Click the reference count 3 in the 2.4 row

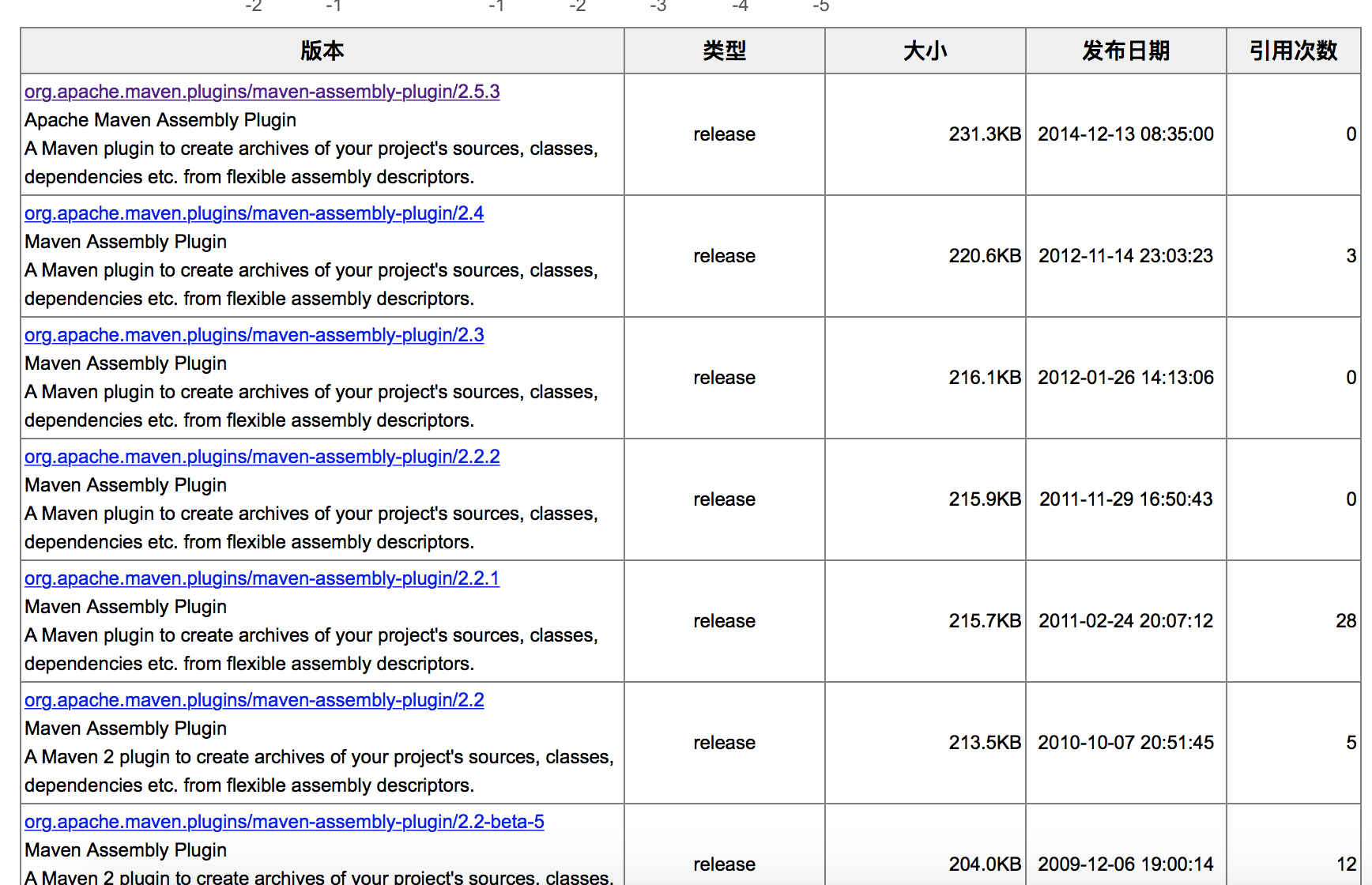(x=1351, y=256)
